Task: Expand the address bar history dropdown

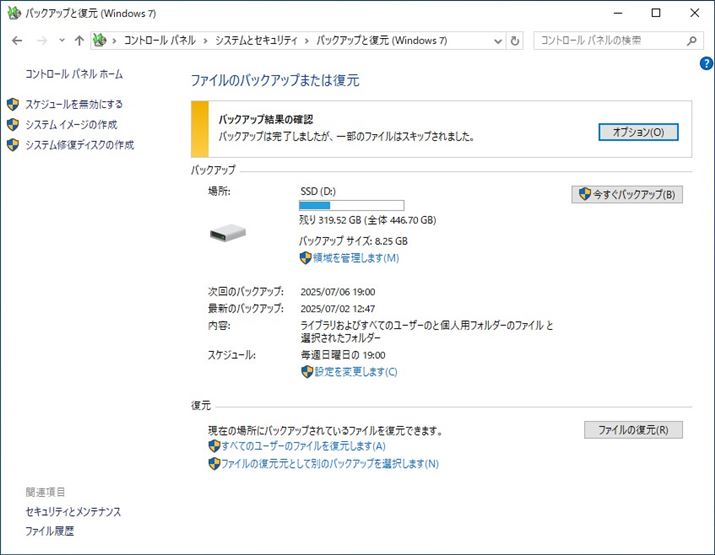Action: coord(497,41)
